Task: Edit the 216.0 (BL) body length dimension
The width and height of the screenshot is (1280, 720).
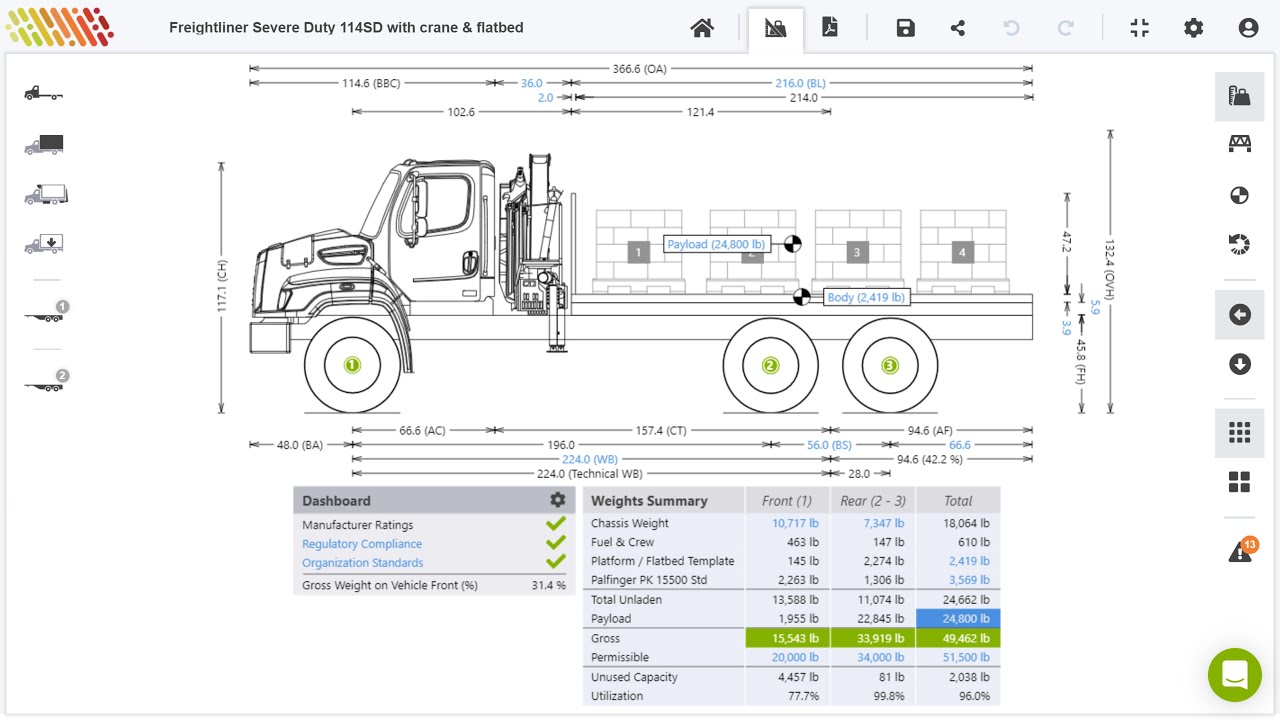Action: click(801, 83)
